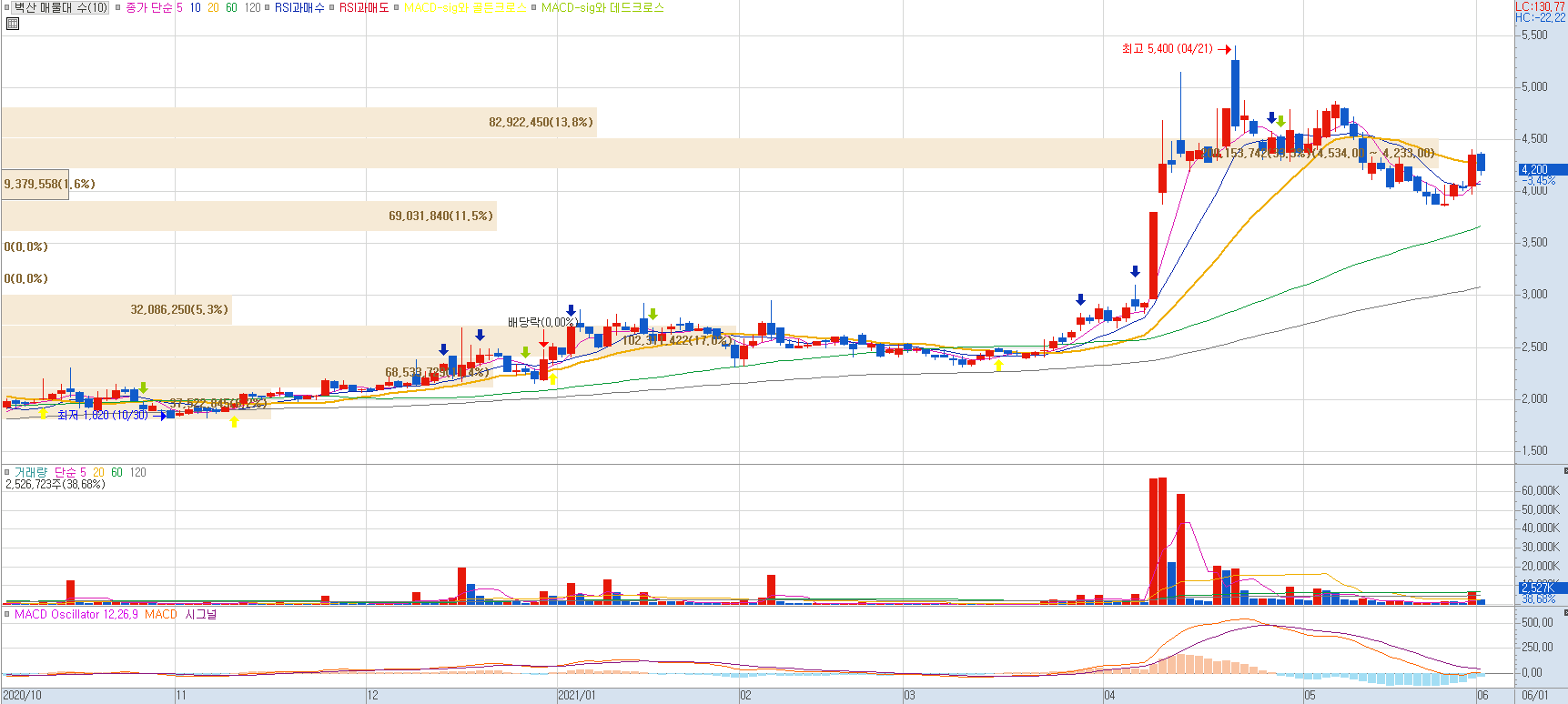Click the LC:130.77 readout

tap(1540, 6)
